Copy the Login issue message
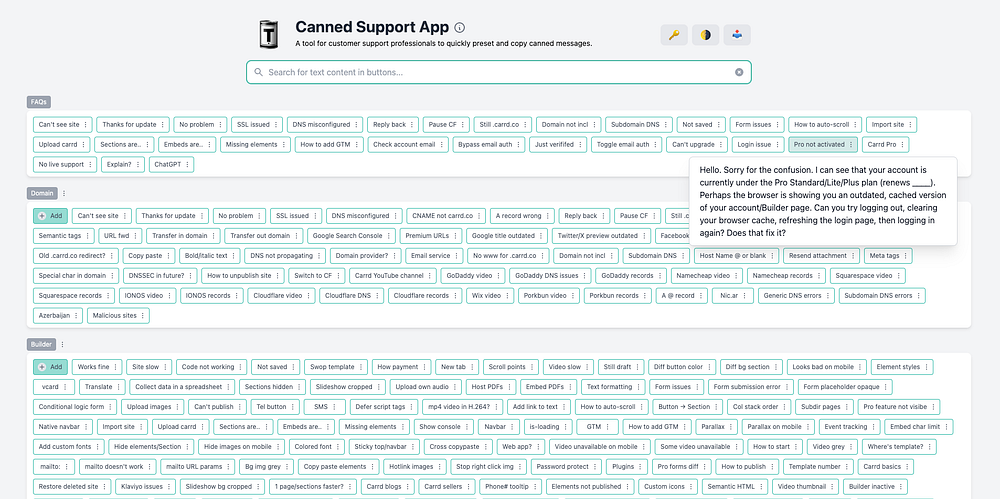 coord(754,145)
